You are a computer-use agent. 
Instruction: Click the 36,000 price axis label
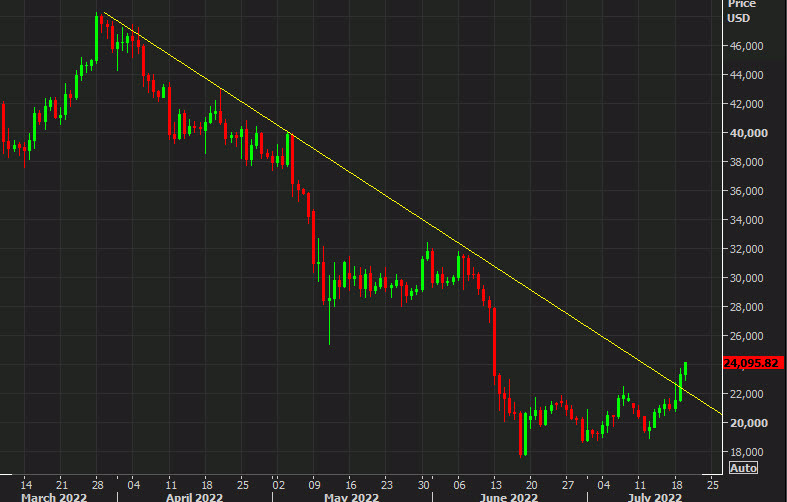point(747,191)
